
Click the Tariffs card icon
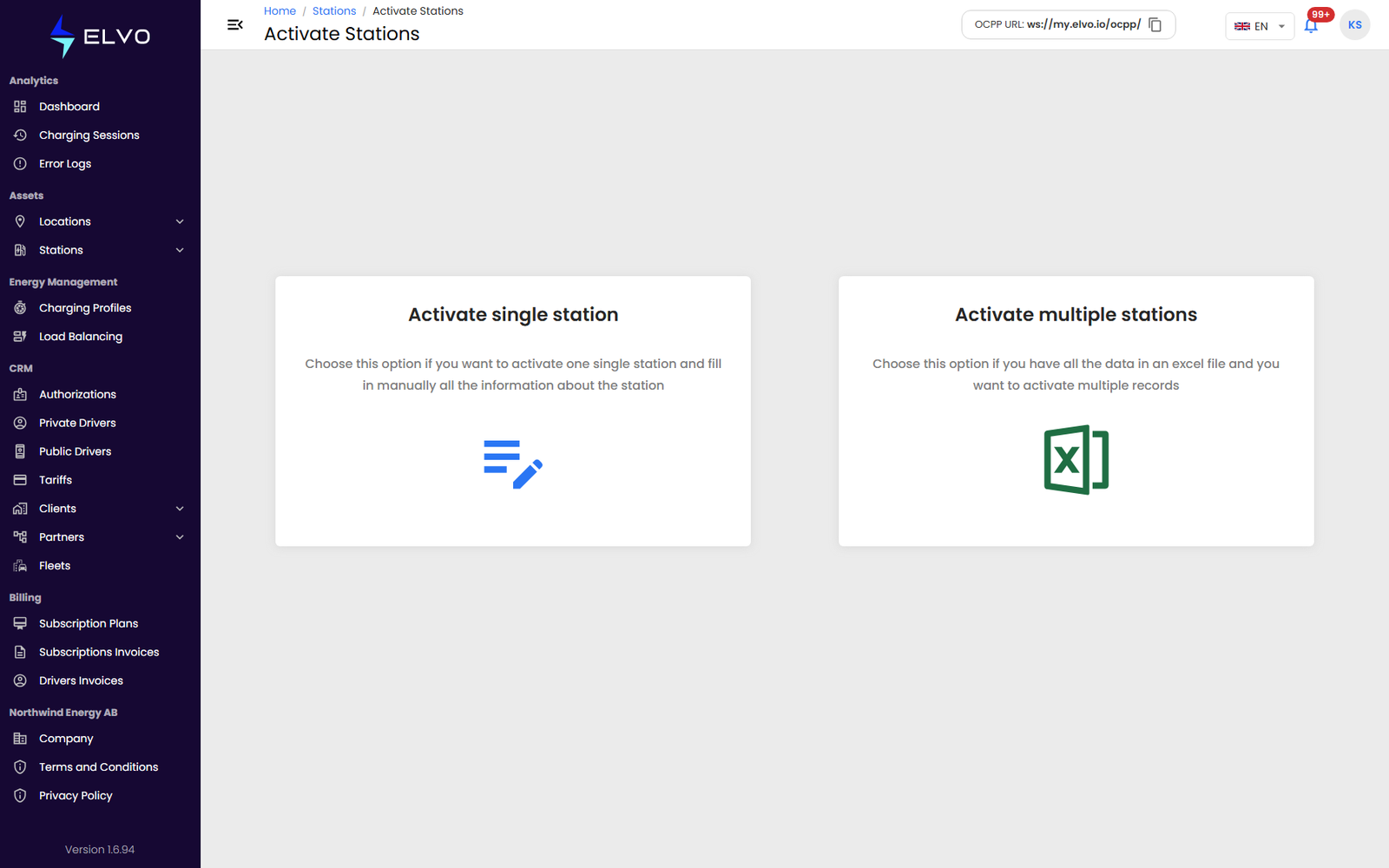click(x=20, y=480)
